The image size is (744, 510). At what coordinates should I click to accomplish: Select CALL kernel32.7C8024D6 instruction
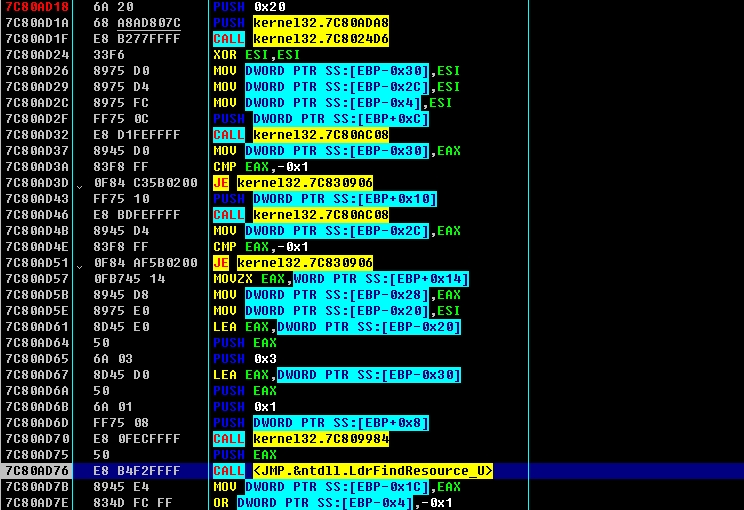[301, 39]
